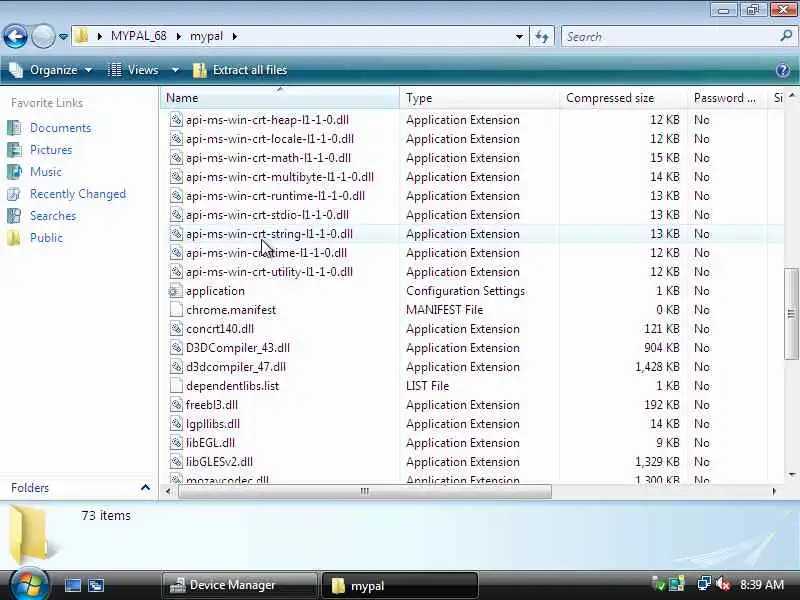800x600 pixels.
Task: Open address bar previous locations dropdown
Action: [519, 37]
